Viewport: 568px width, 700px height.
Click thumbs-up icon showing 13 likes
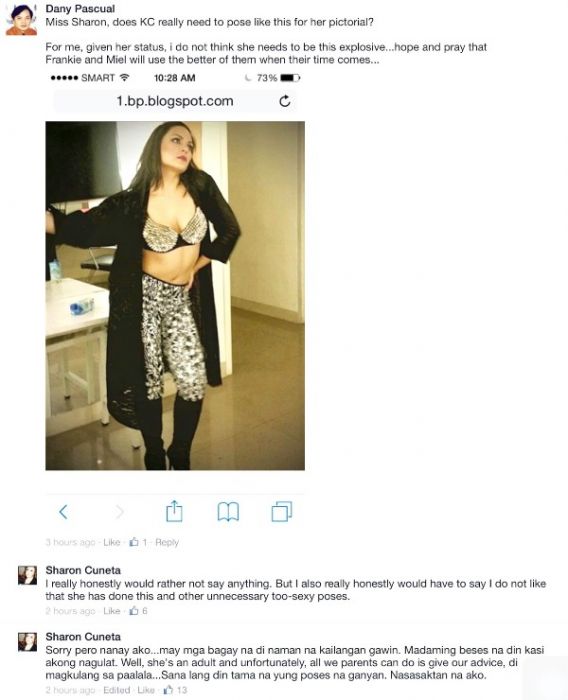(x=168, y=690)
